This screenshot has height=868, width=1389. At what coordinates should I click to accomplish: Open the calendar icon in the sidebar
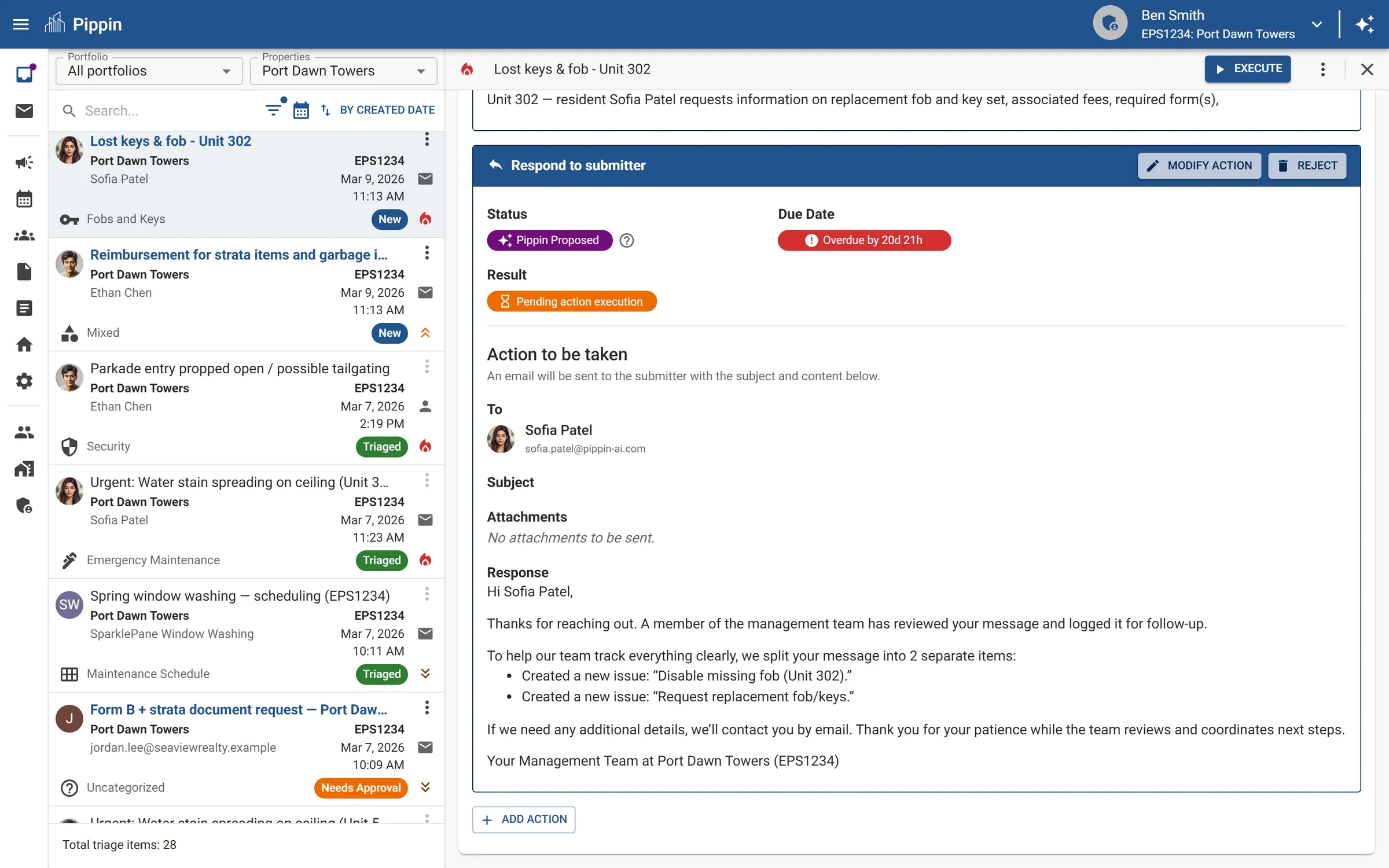pos(24,198)
